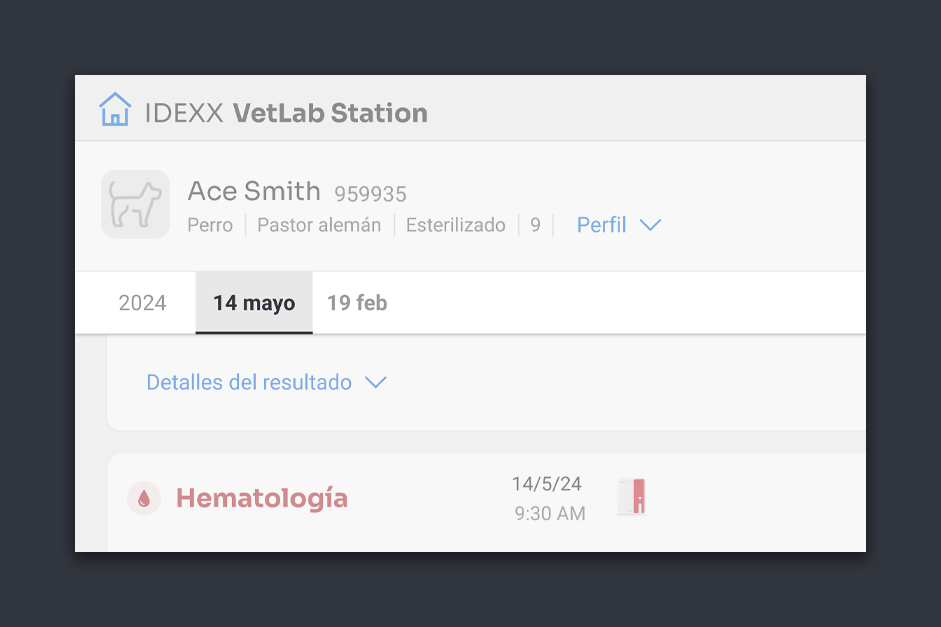The image size is (941, 627).
Task: Click the patient ID 959935
Action: pos(370,194)
